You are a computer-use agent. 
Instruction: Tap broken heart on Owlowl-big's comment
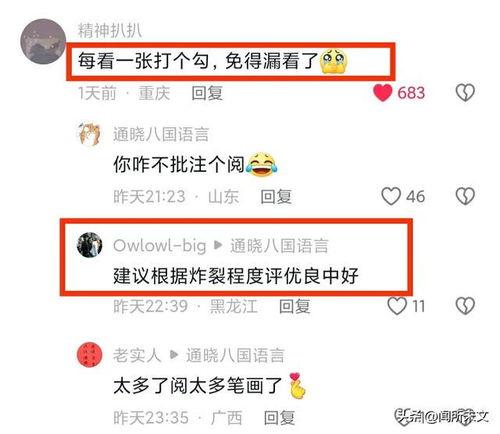pyautogui.click(x=465, y=306)
